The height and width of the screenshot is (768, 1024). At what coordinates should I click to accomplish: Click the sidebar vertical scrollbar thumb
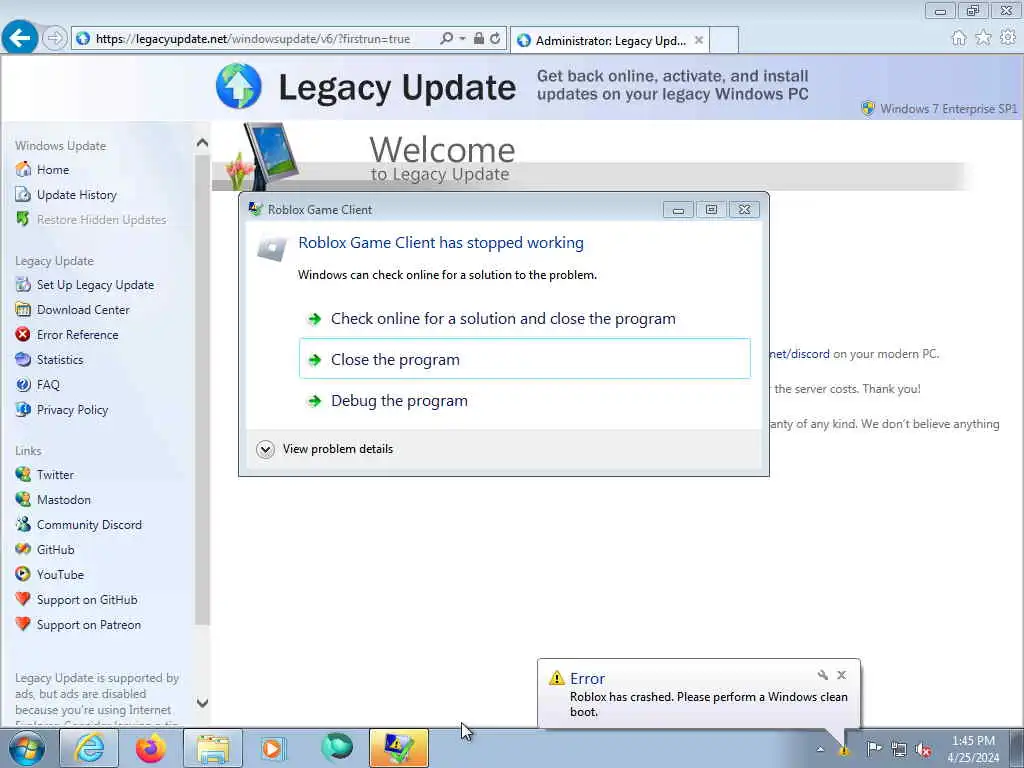pyautogui.click(x=202, y=390)
